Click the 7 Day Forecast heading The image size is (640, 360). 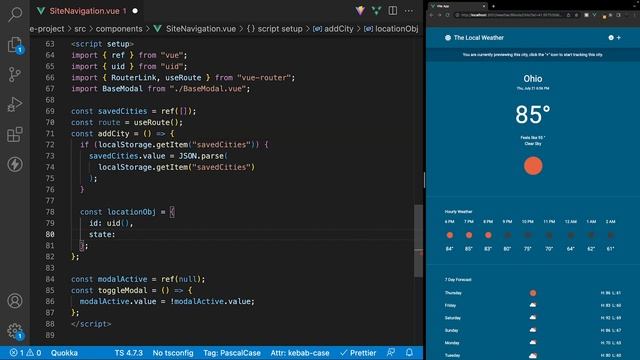click(x=458, y=280)
